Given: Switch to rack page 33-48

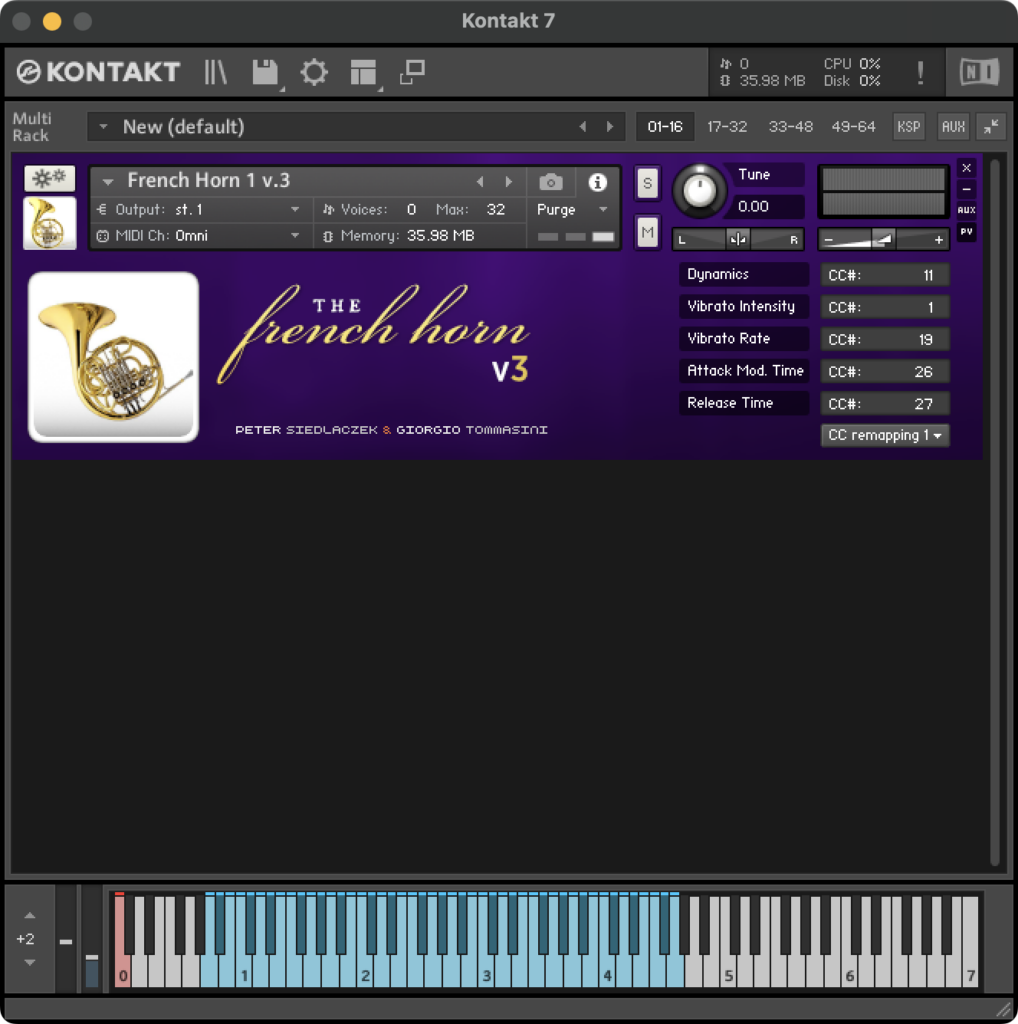Looking at the screenshot, I should click(x=790, y=127).
